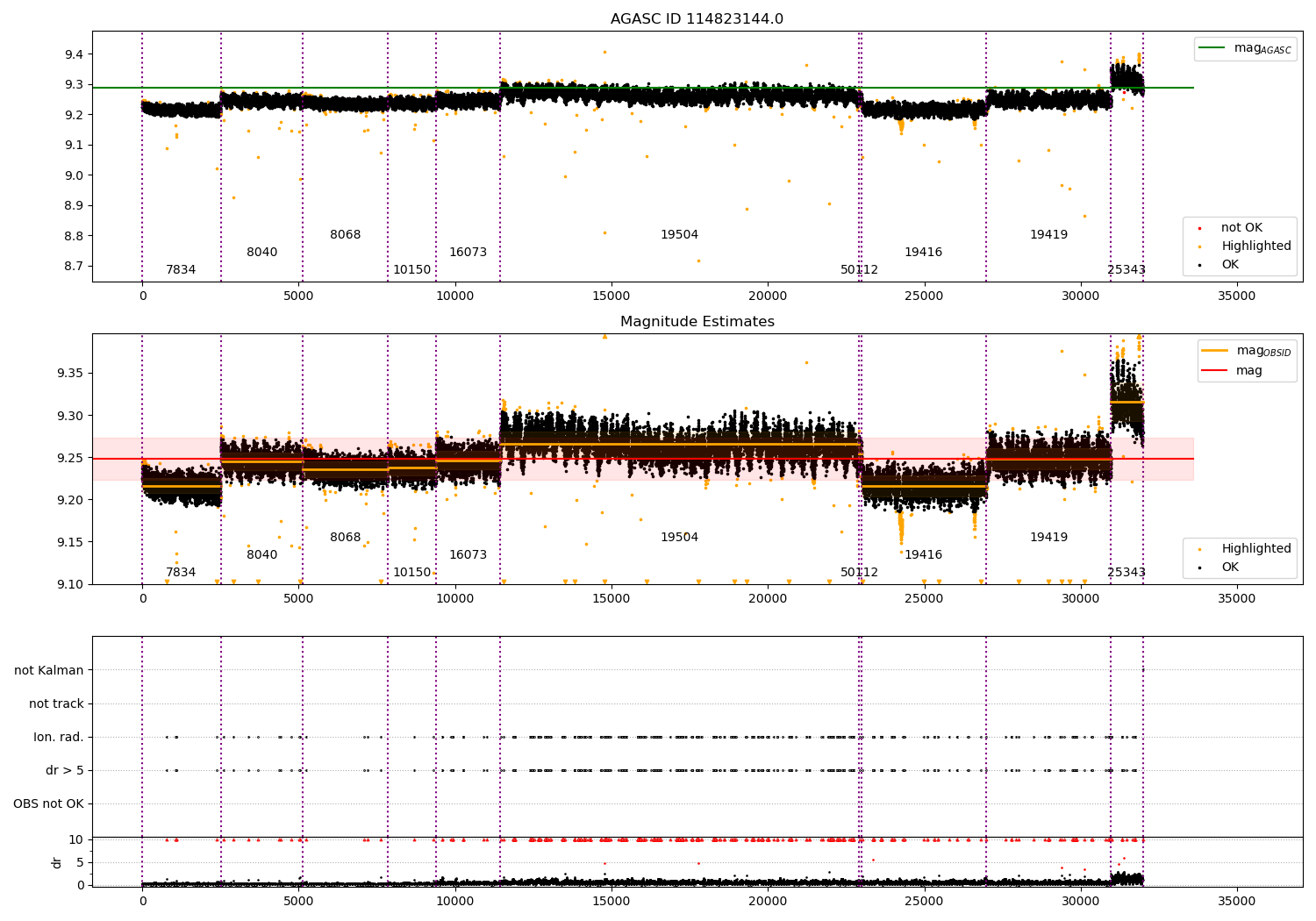Click obsid label 19504 in AGASC ID plot

(679, 235)
